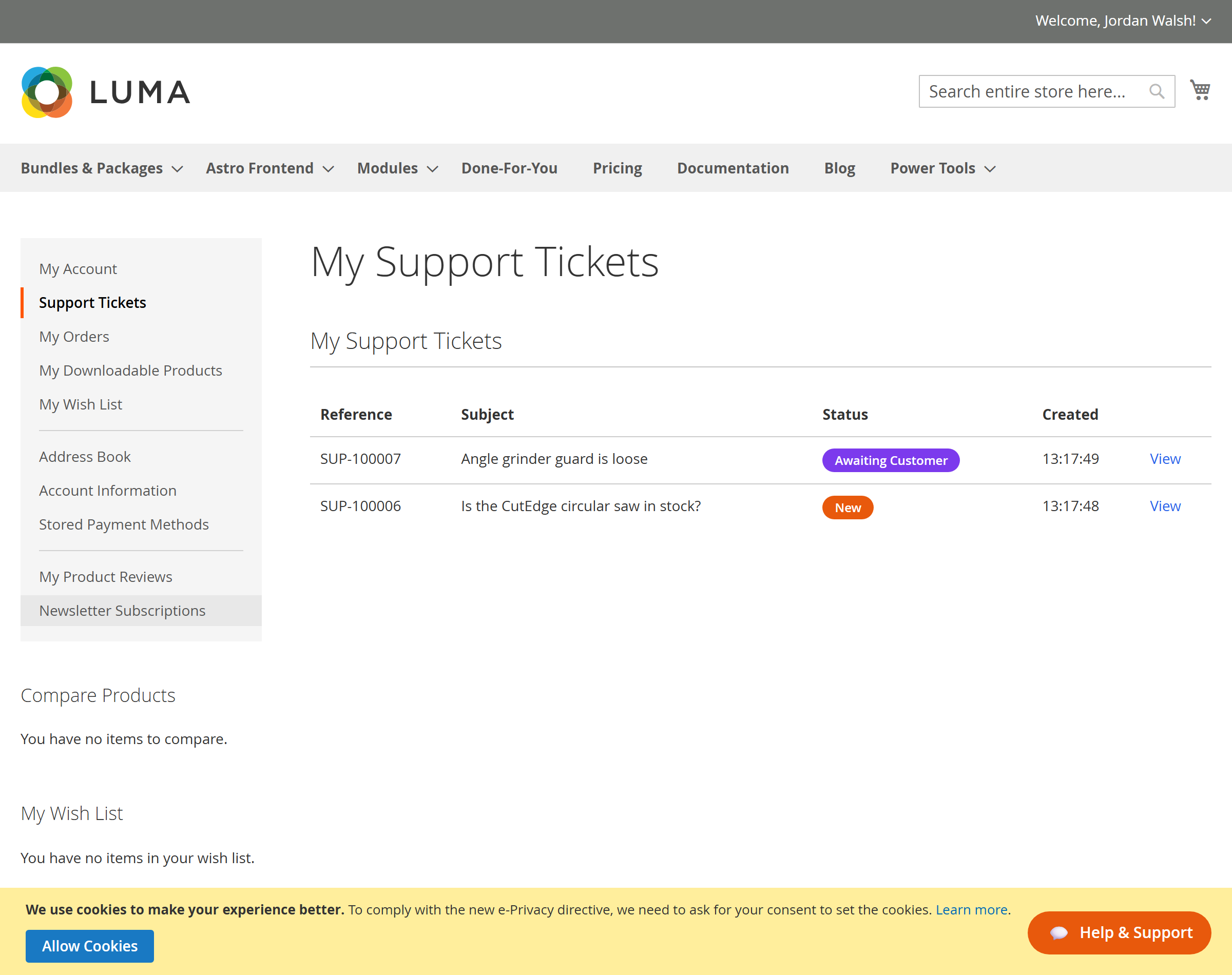The height and width of the screenshot is (975, 1232).
Task: Click the Status column header
Action: point(845,415)
